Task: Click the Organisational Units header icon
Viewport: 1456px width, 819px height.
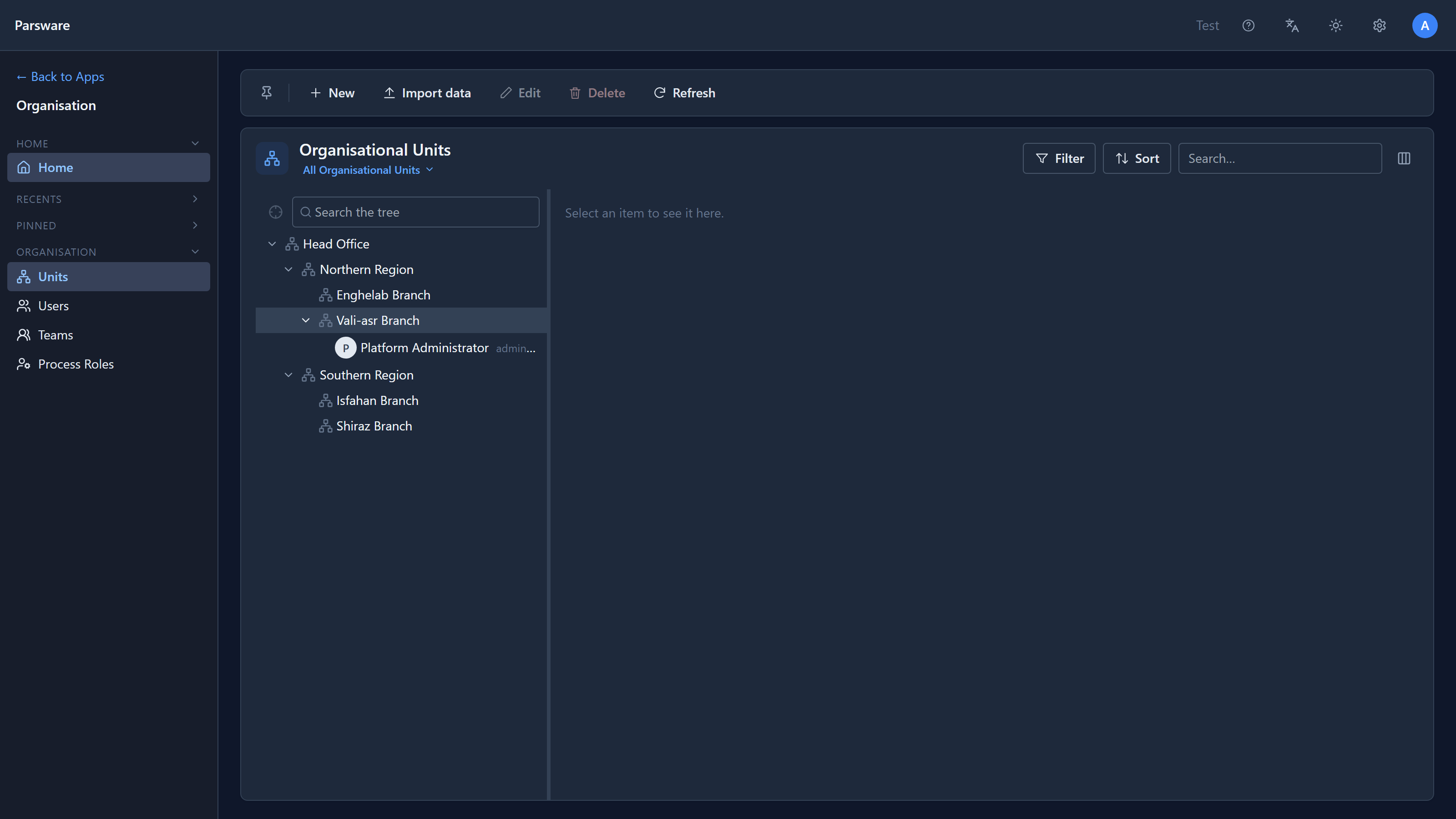Action: [x=272, y=158]
